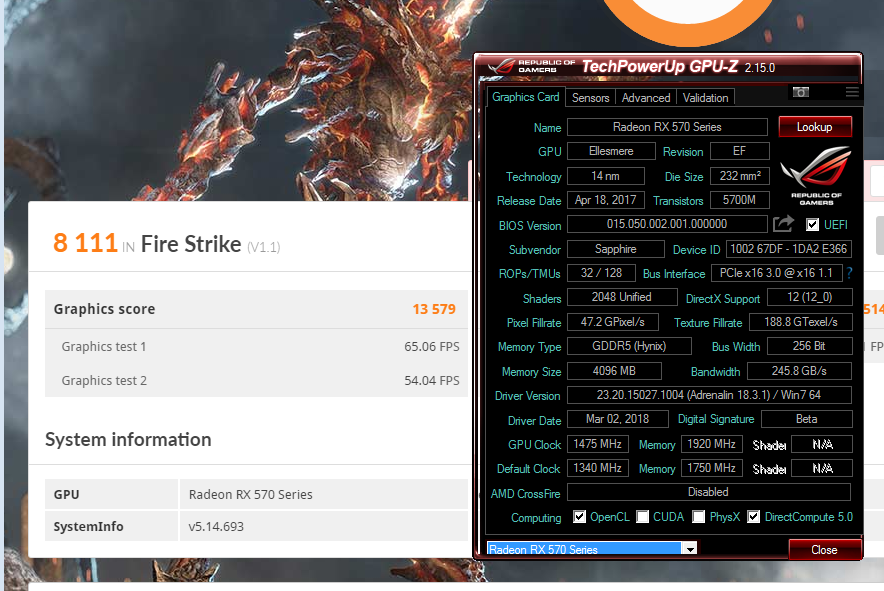Toggle the PhysX checkbox
Viewport: 884px width, 591px height.
699,517
